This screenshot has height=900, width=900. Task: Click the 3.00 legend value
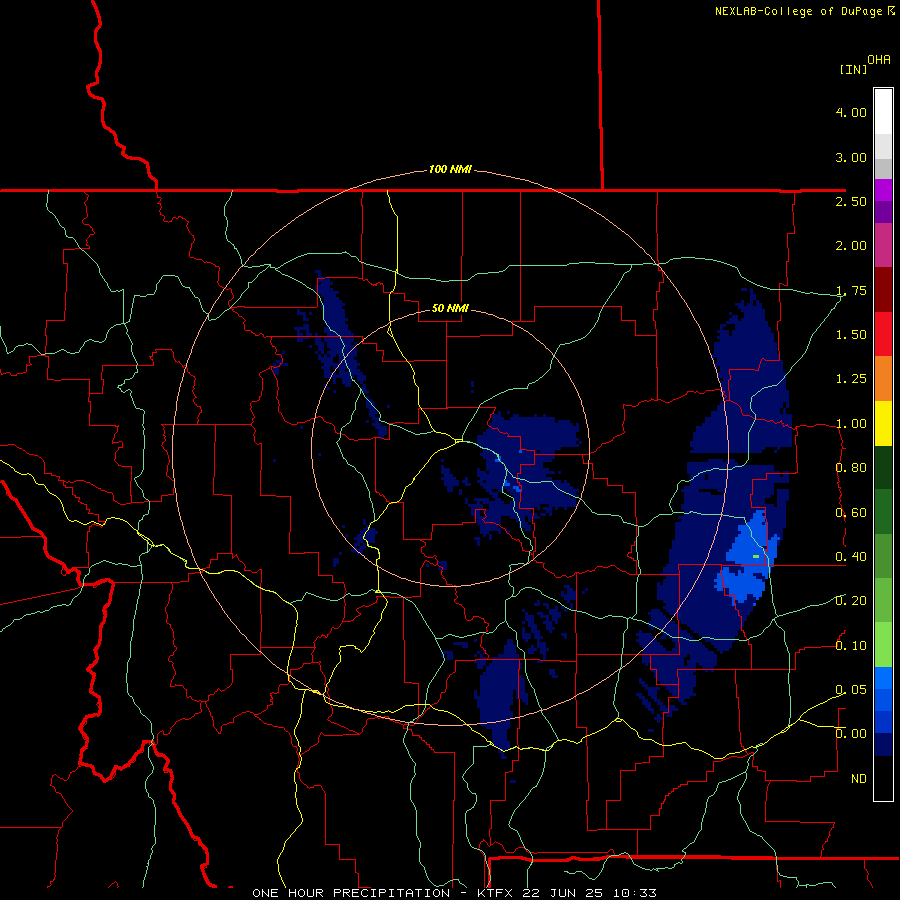pos(851,157)
